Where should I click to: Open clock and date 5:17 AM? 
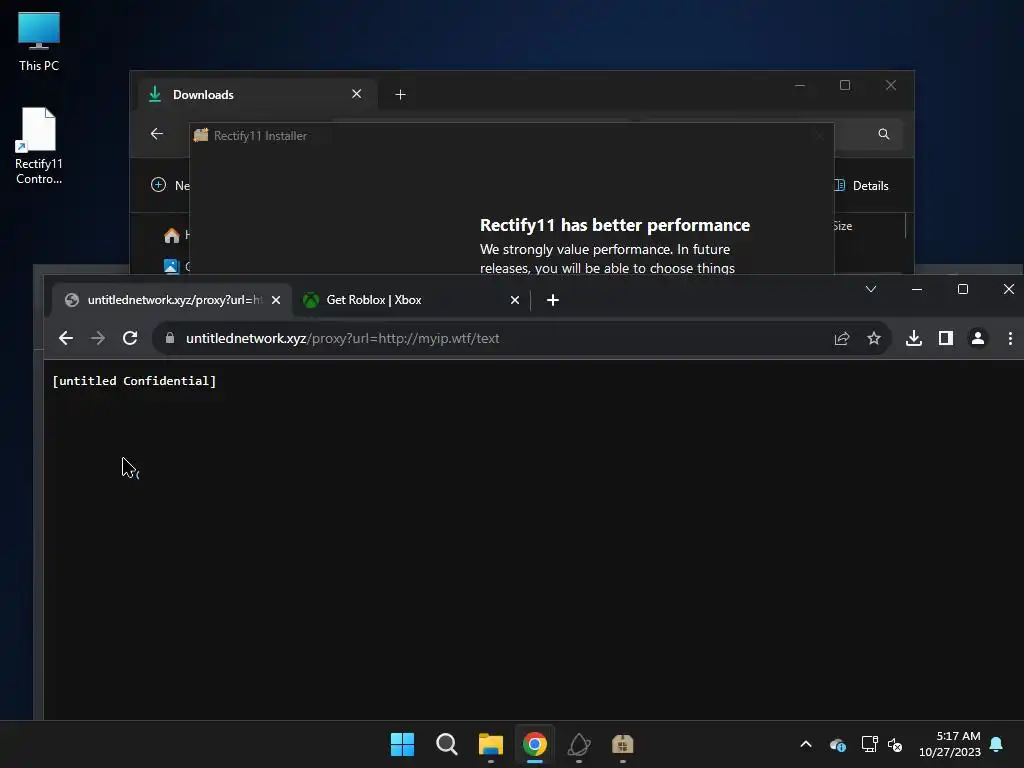(950, 744)
